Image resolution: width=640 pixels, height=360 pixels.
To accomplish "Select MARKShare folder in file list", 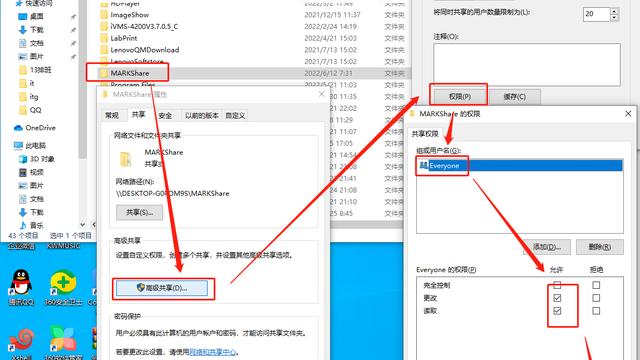I will [129, 73].
